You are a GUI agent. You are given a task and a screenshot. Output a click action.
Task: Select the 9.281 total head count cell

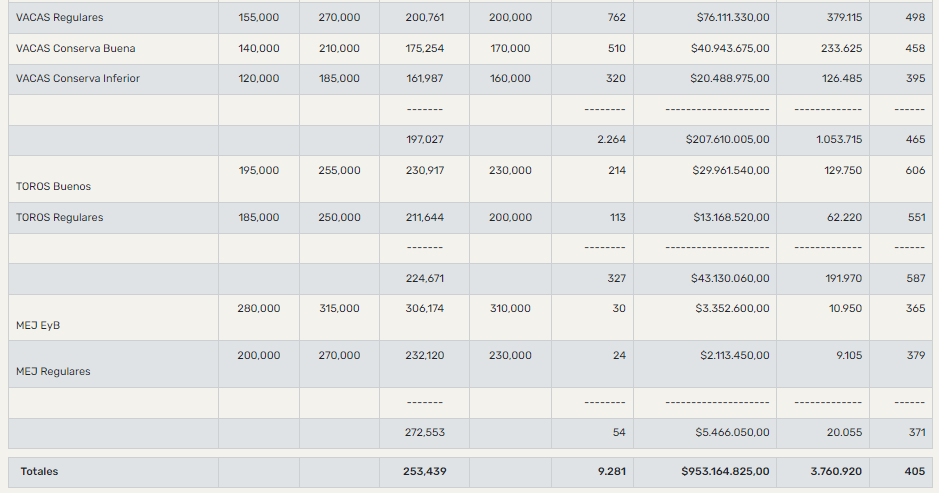click(611, 471)
